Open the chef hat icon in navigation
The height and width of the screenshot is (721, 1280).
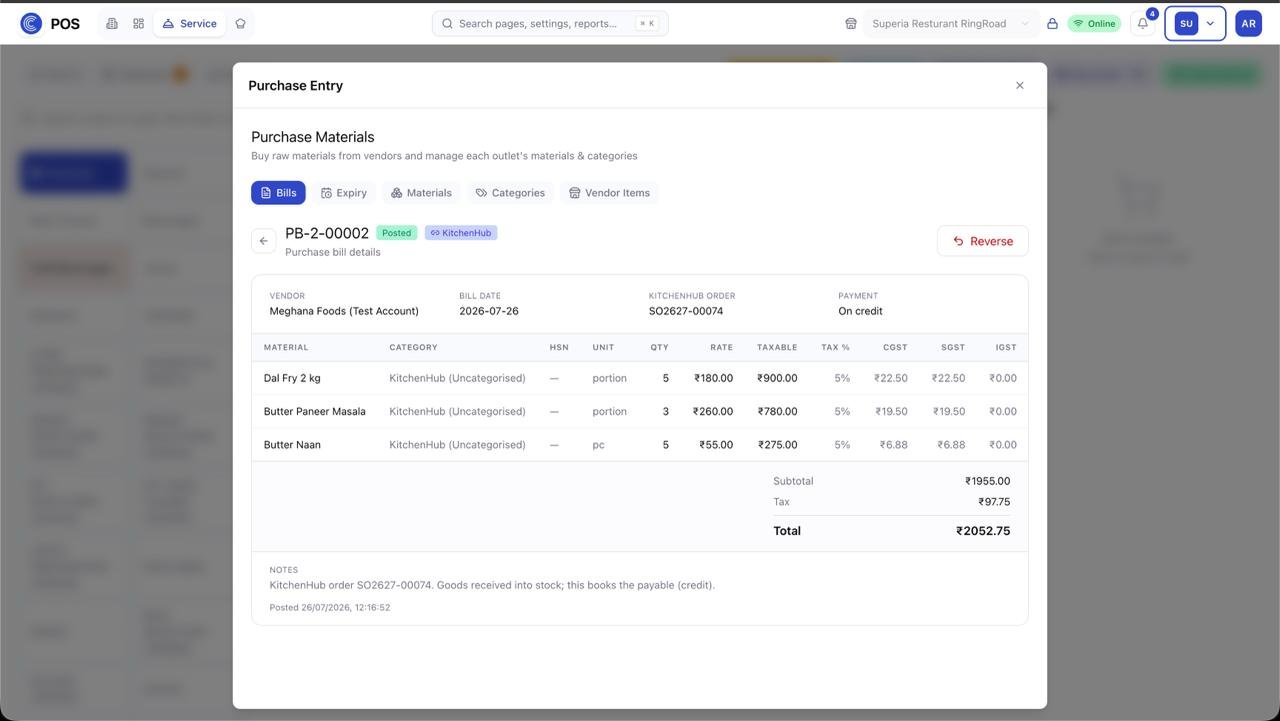[240, 23]
